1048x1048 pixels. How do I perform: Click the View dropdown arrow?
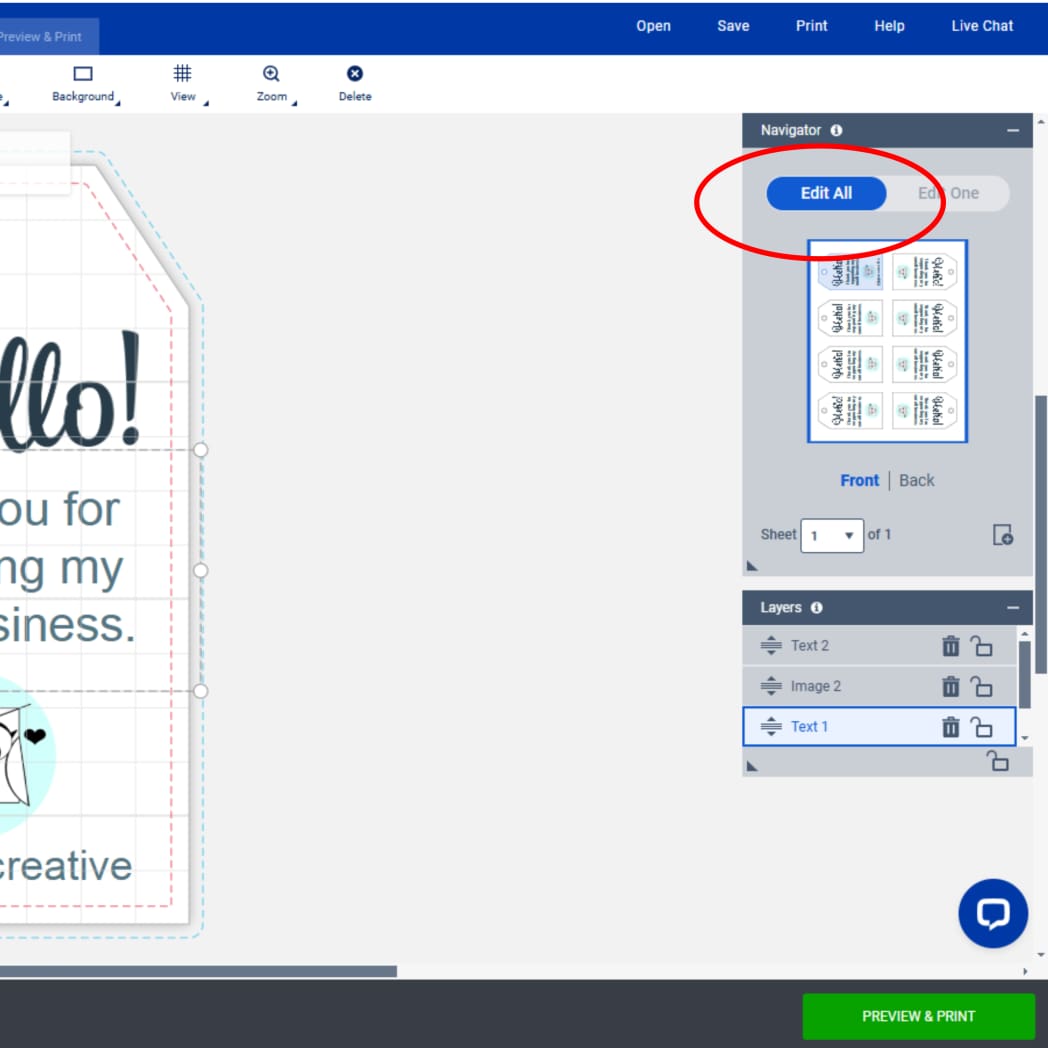point(206,103)
